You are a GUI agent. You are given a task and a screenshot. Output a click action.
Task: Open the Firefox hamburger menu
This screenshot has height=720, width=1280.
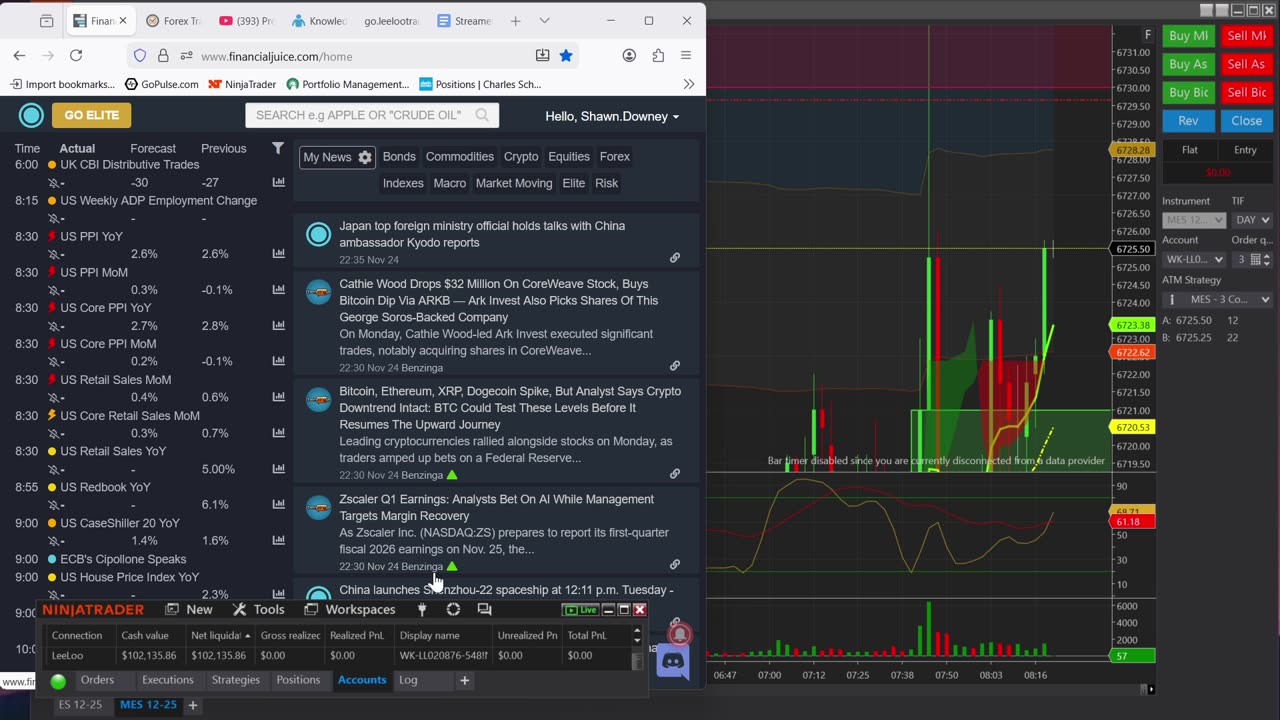pos(686,56)
